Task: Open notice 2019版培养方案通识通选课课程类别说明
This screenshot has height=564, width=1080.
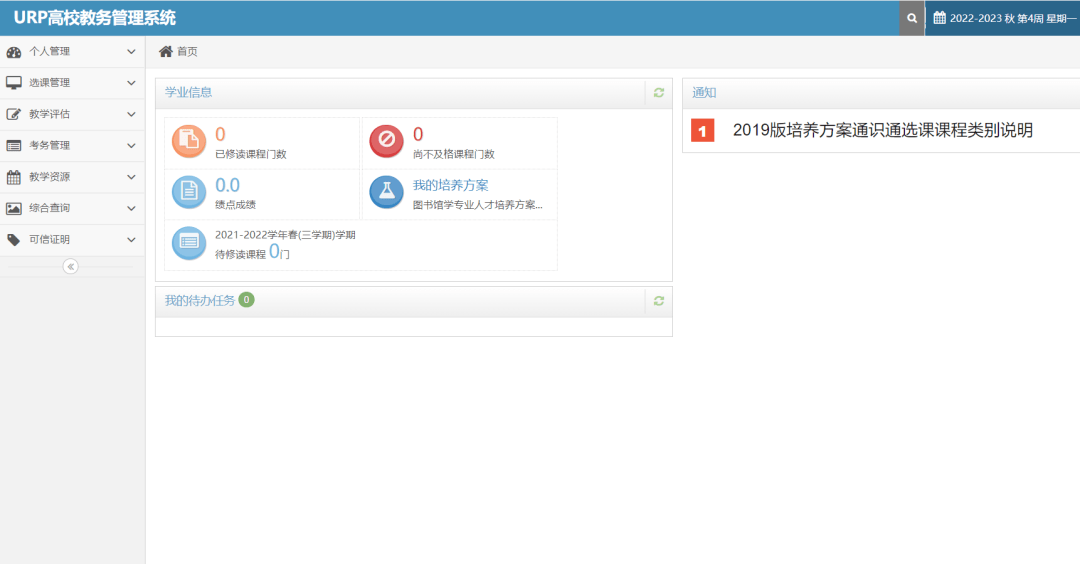Action: click(882, 130)
